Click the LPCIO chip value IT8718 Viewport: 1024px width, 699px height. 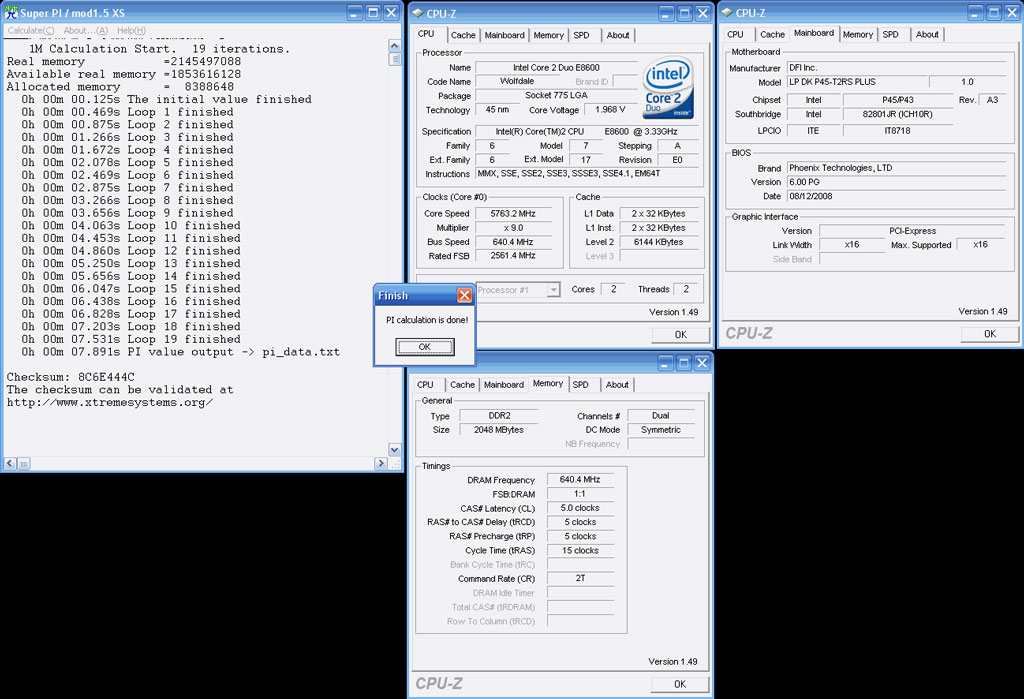(898, 131)
